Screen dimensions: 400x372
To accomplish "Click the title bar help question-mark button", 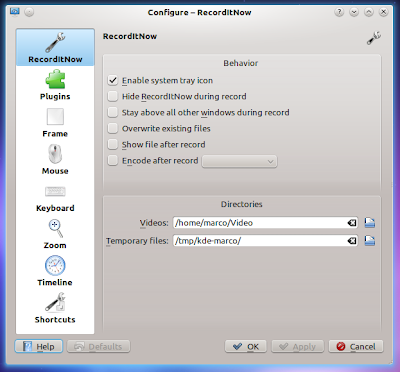I will (x=339, y=12).
